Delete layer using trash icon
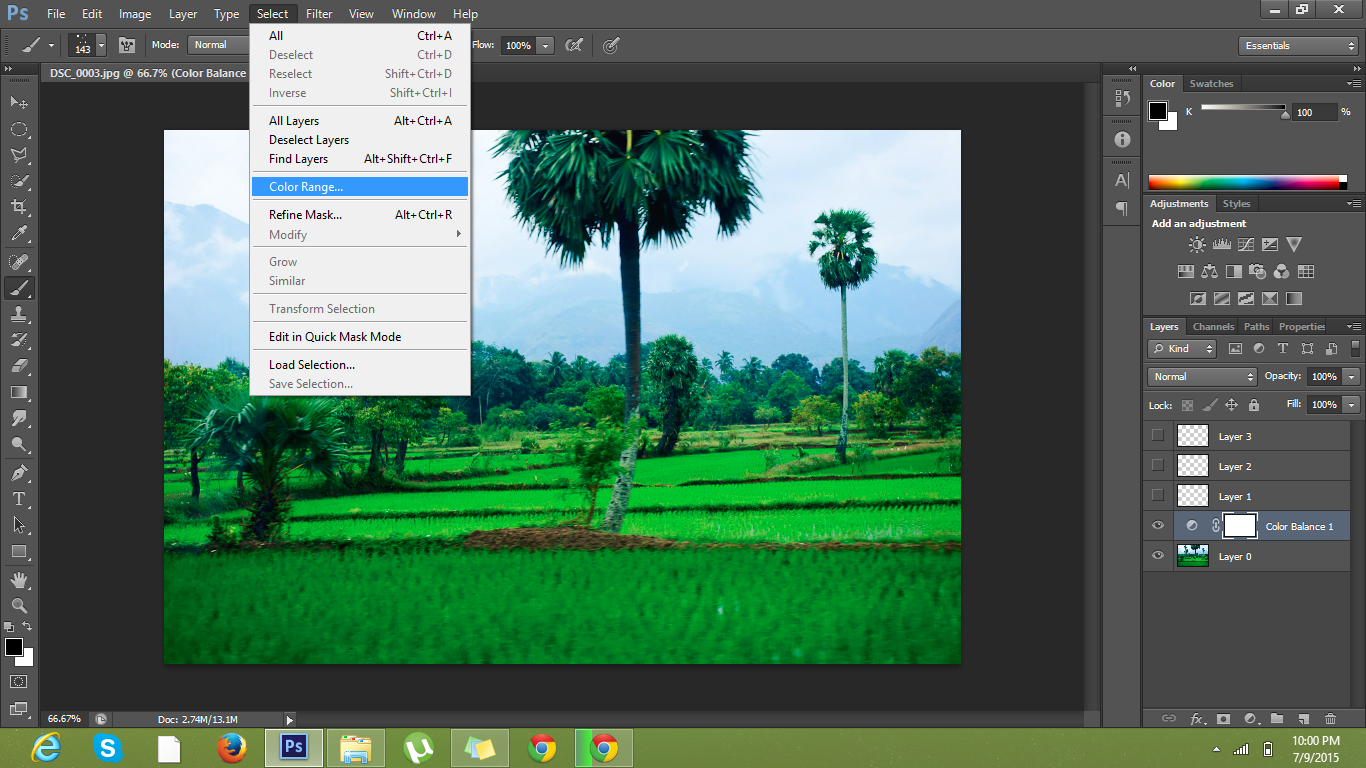The image size is (1366, 768). click(x=1330, y=718)
